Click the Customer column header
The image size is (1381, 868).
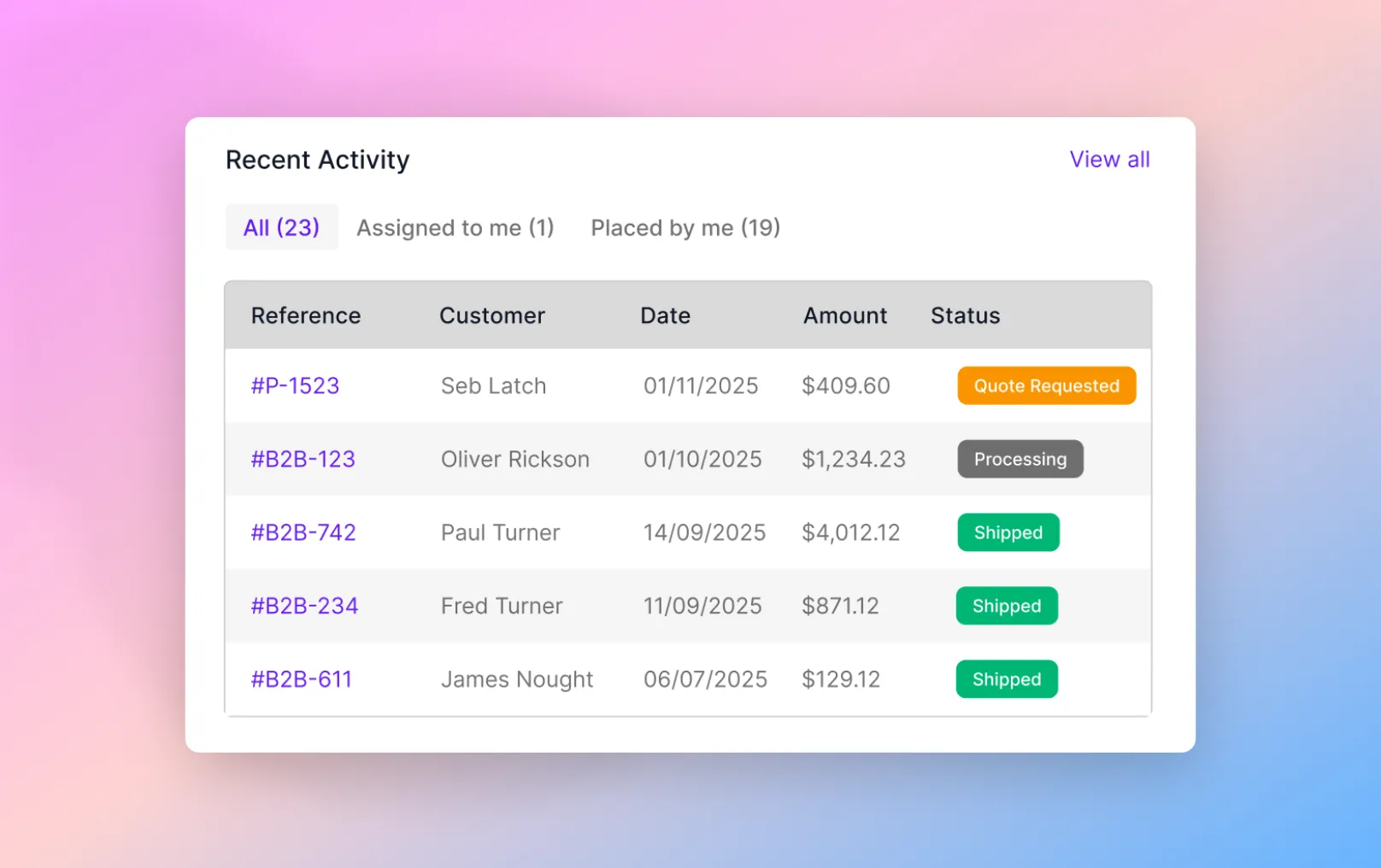tap(492, 316)
